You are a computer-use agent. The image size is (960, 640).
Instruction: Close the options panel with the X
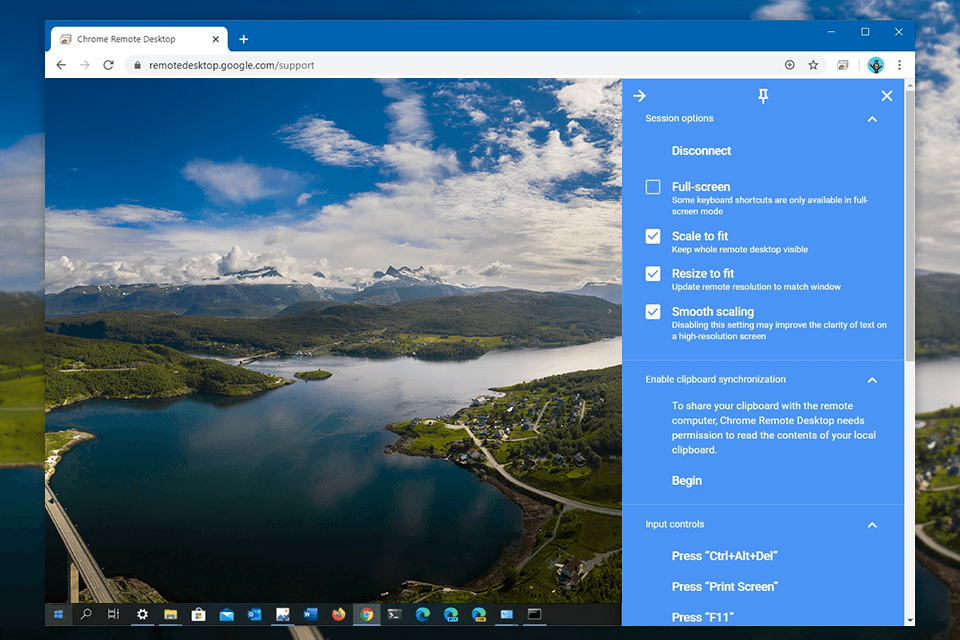tap(887, 95)
